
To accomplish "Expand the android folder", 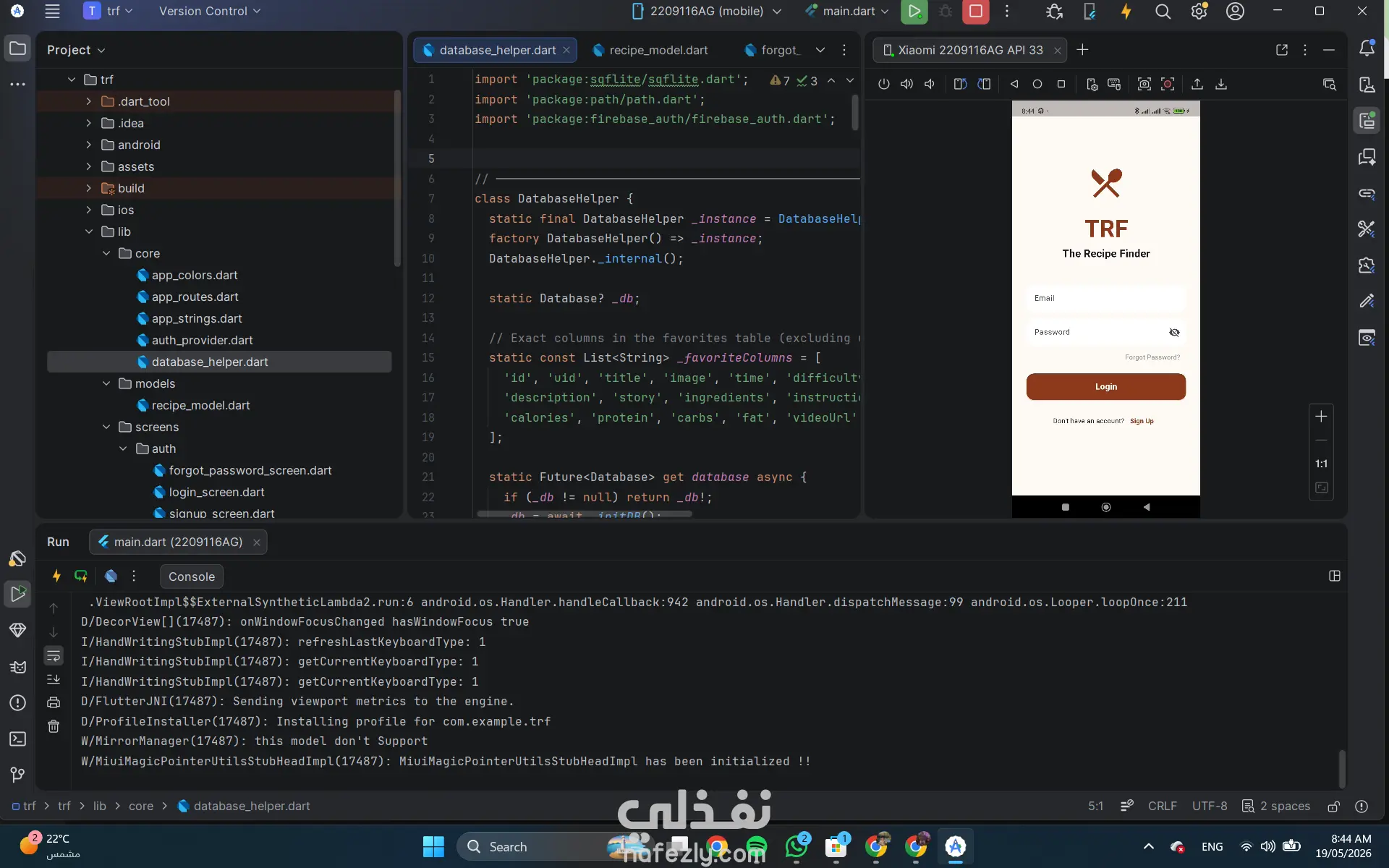I will pyautogui.click(x=89, y=145).
